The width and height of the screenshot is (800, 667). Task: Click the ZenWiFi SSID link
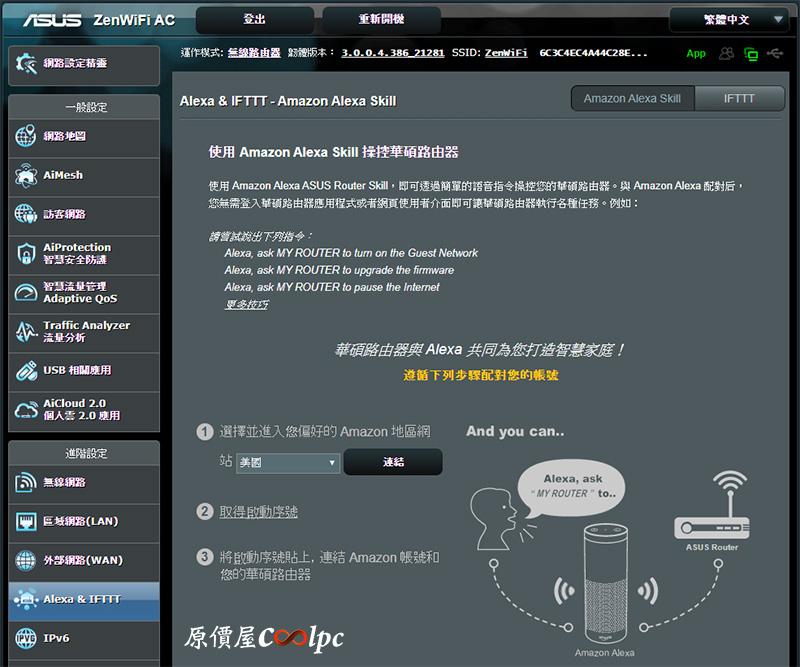(x=506, y=53)
